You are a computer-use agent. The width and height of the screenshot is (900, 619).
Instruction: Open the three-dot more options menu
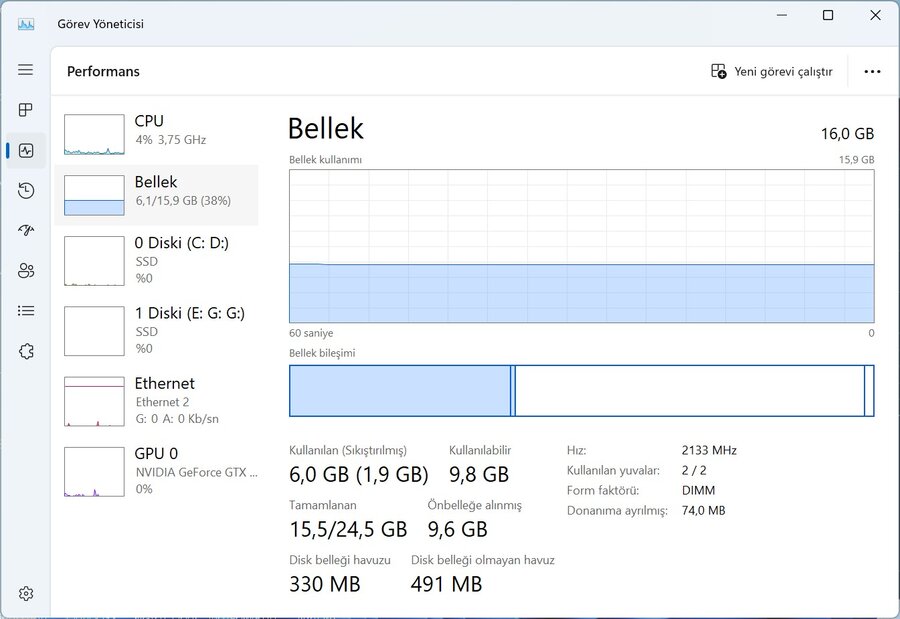[x=872, y=71]
